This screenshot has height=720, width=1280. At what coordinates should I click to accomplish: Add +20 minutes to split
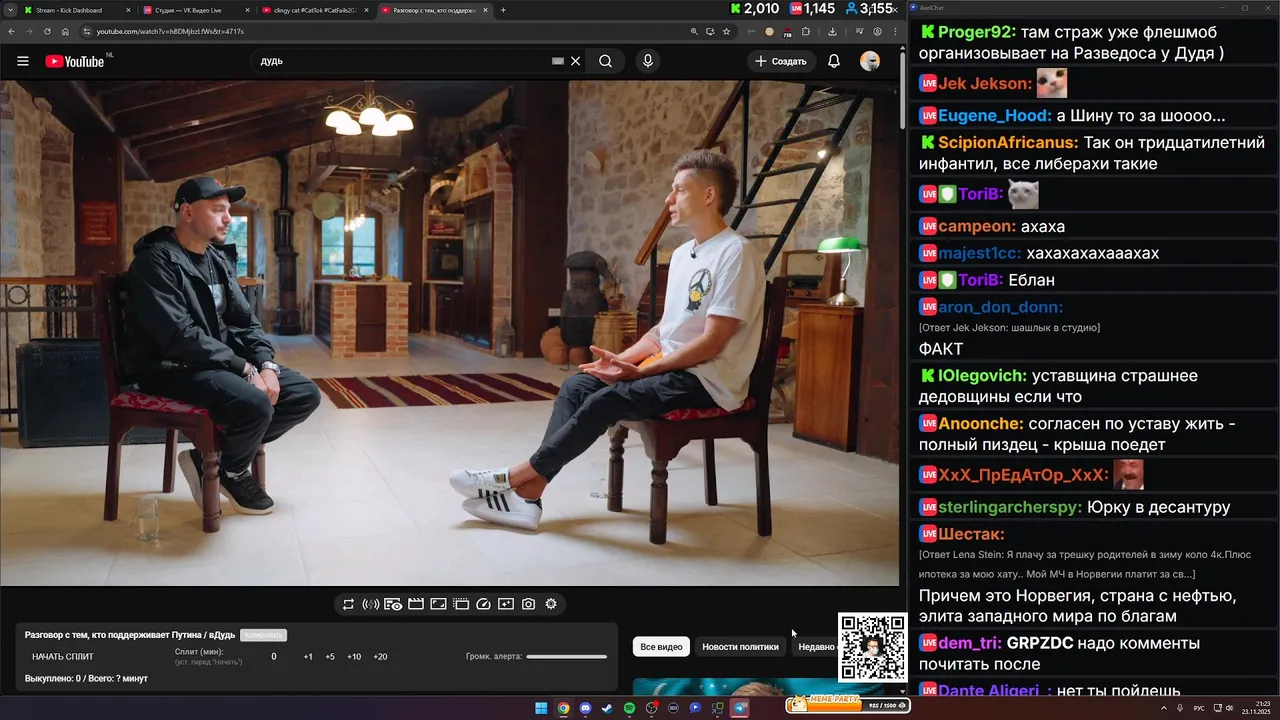(380, 657)
